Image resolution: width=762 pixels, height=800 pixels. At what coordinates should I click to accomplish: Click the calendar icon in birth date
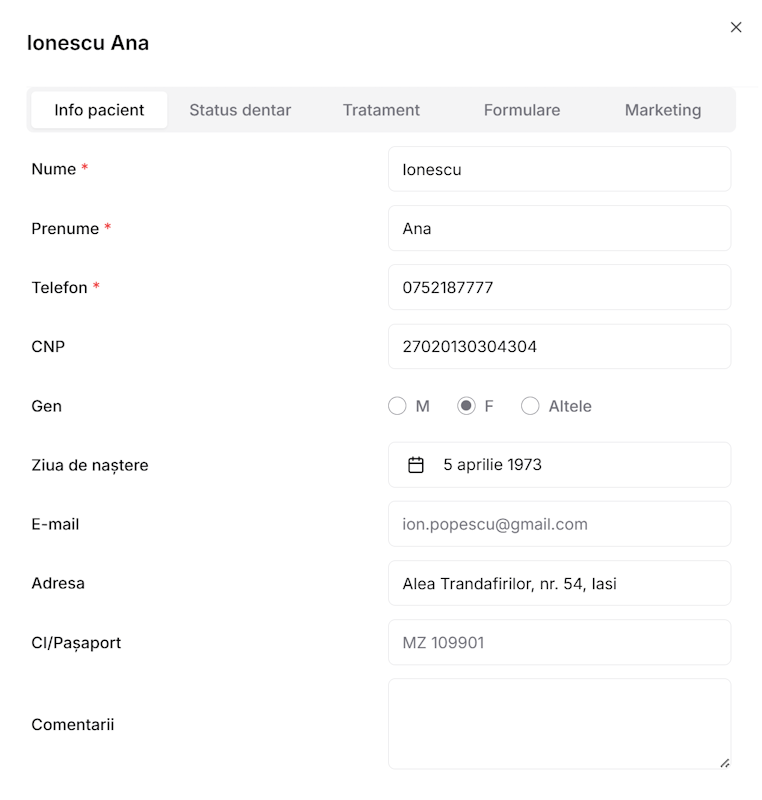[416, 465]
